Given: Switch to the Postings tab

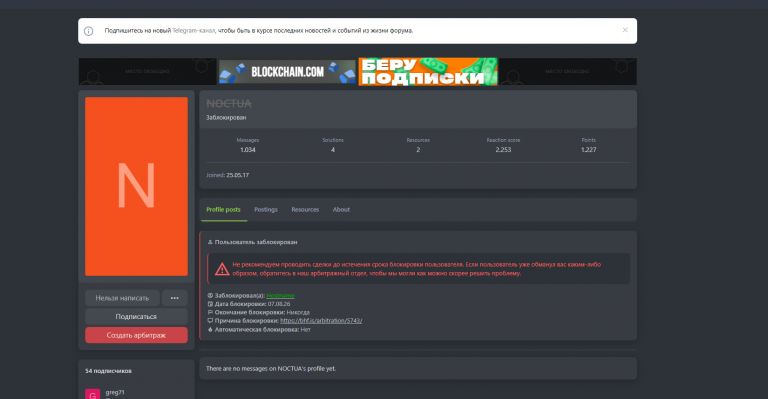Looking at the screenshot, I should [x=265, y=210].
